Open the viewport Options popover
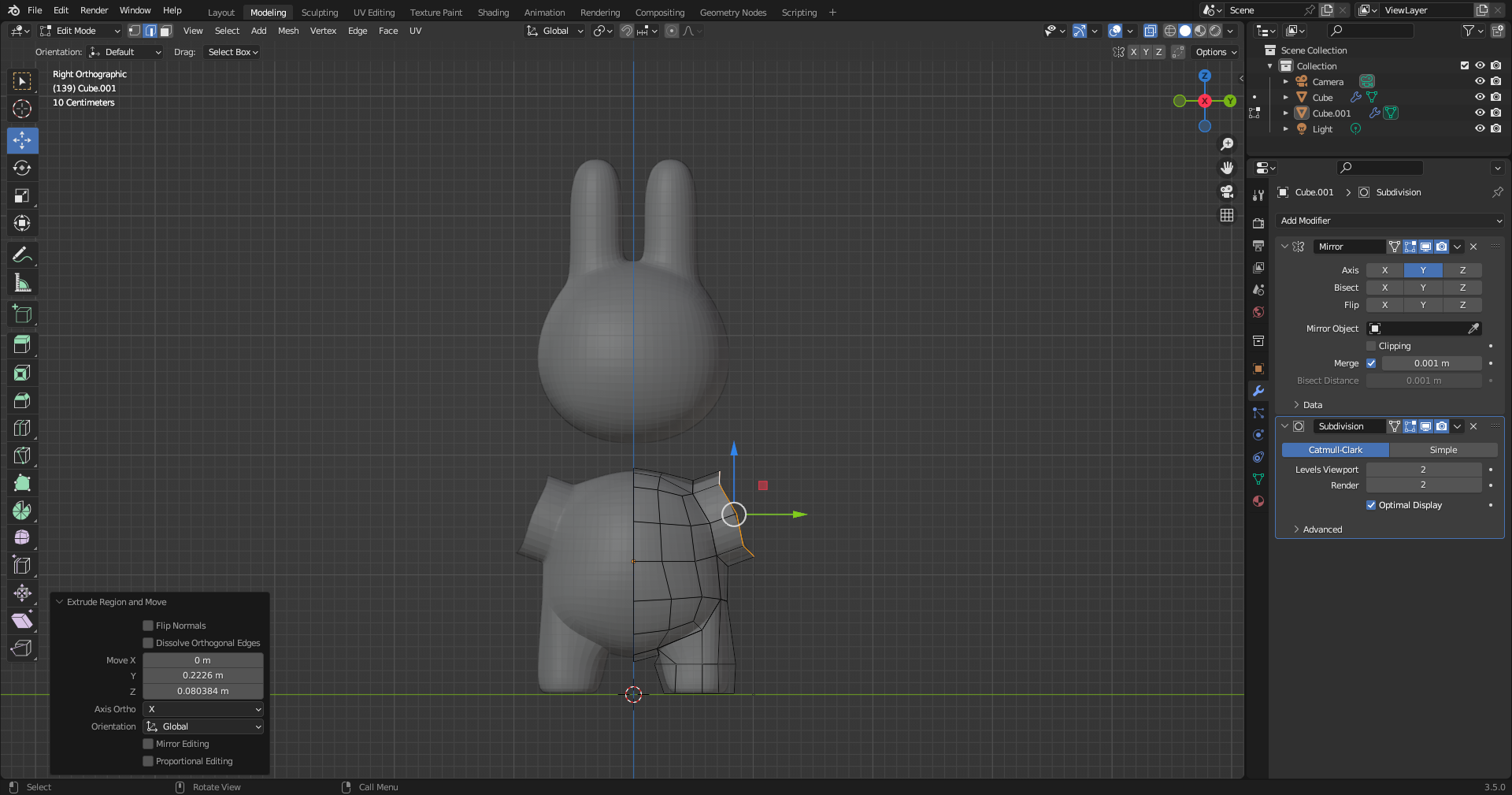The width and height of the screenshot is (1512, 795). pyautogui.click(x=1217, y=52)
